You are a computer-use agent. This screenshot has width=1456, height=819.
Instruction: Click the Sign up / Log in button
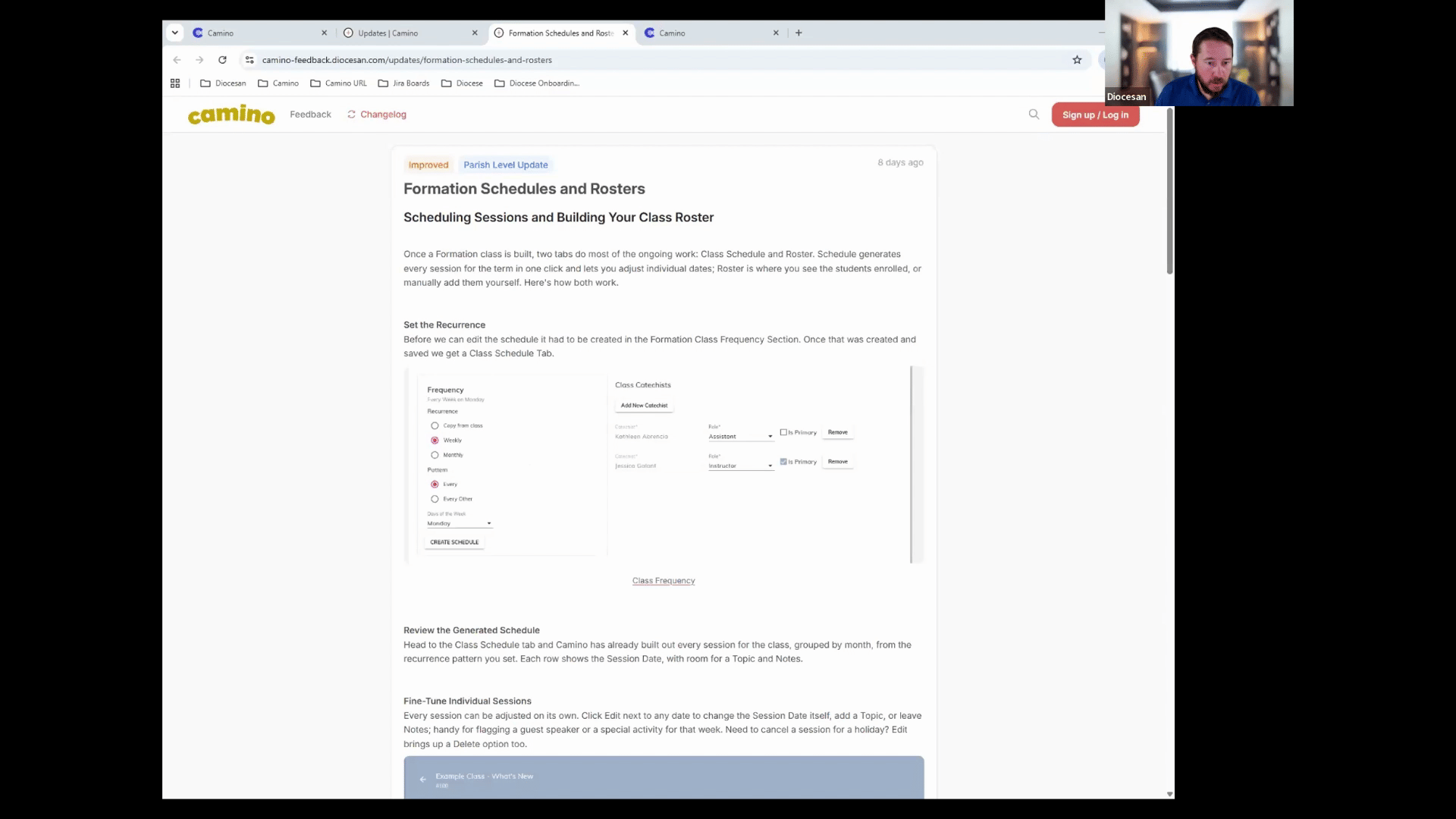[1095, 115]
